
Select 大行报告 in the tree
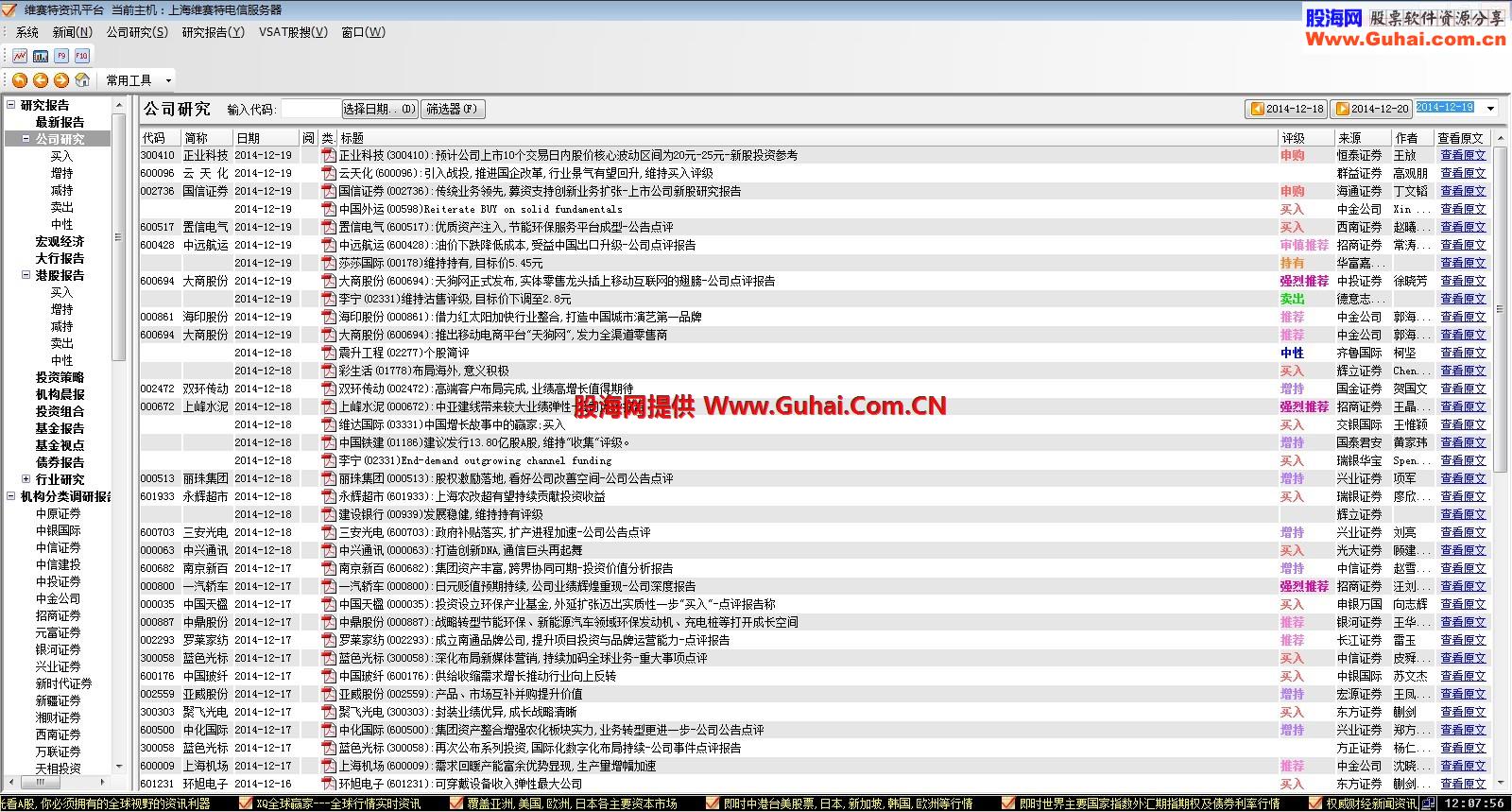click(60, 258)
